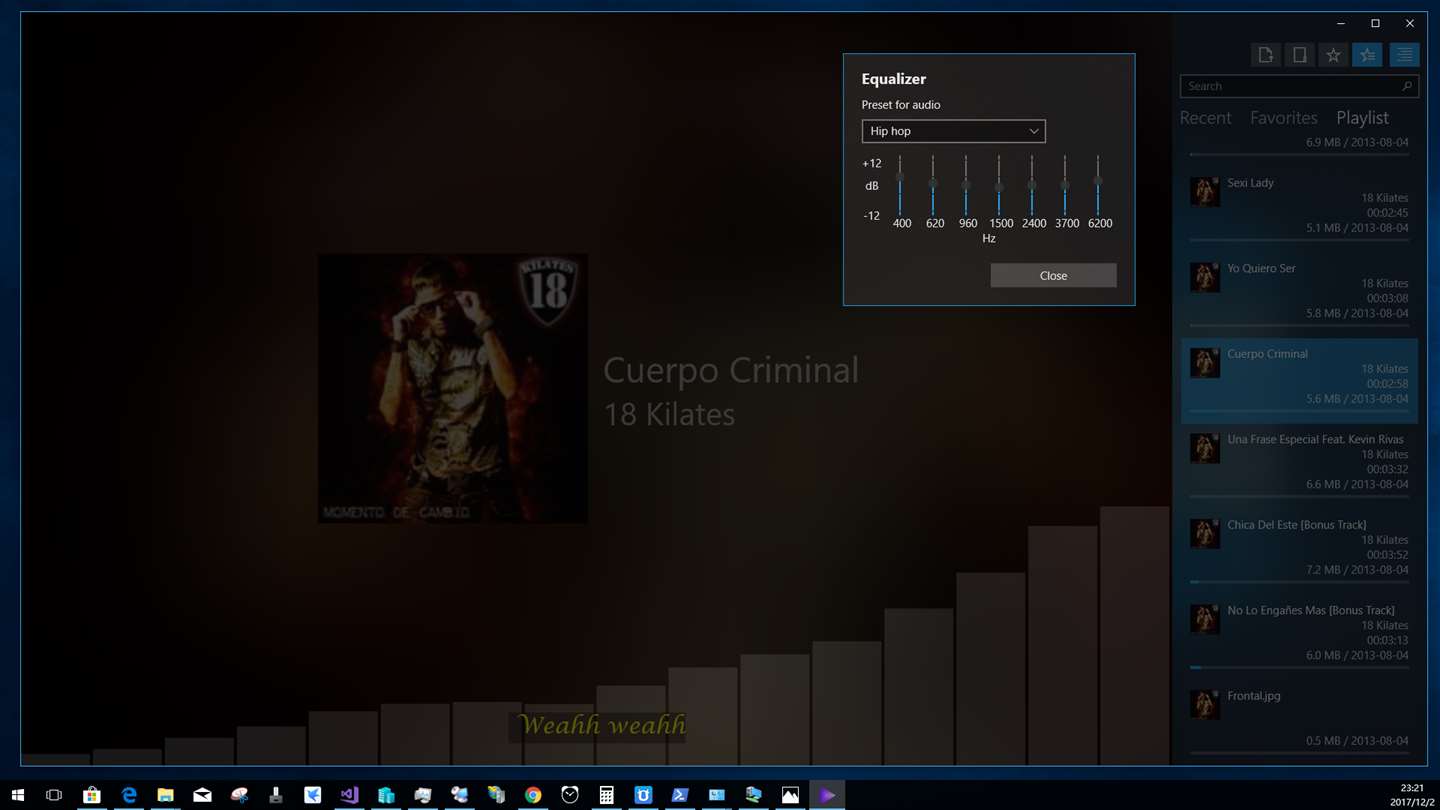Viewport: 1440px width, 810px height.
Task: Click Chica Del Este track thumbnail
Action: (1205, 534)
